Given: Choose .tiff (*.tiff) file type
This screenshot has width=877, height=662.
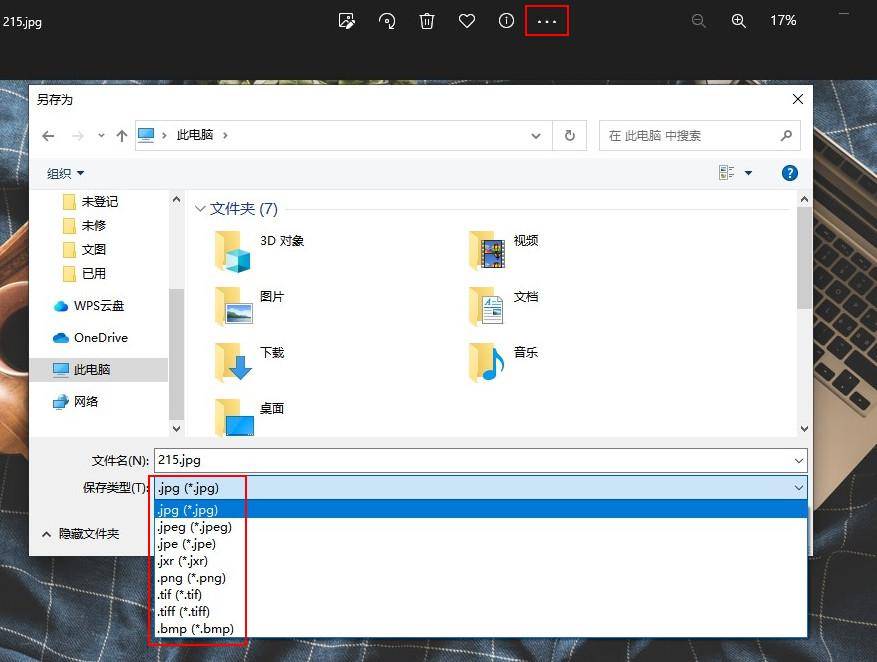Looking at the screenshot, I should click(480, 611).
